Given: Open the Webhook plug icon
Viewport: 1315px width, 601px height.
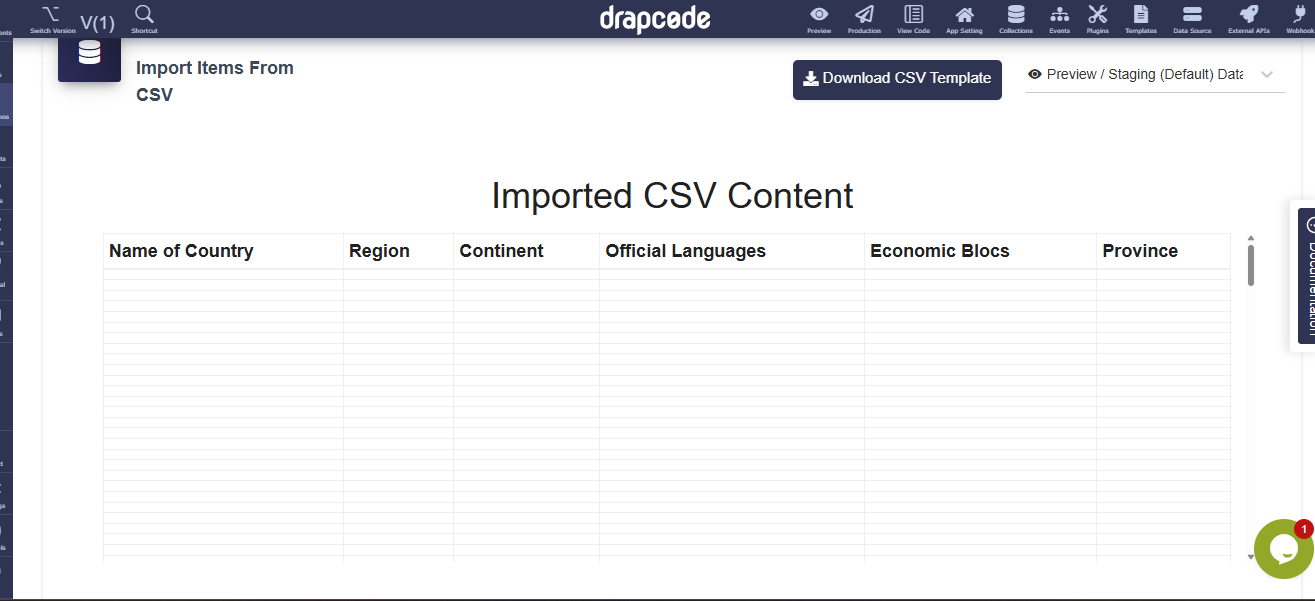Looking at the screenshot, I should [x=1300, y=15].
